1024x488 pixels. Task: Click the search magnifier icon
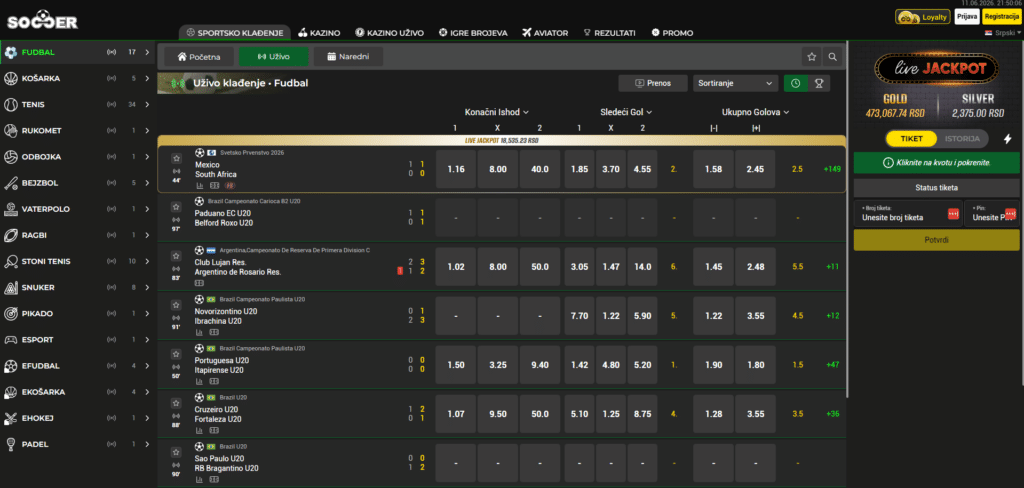(x=832, y=57)
